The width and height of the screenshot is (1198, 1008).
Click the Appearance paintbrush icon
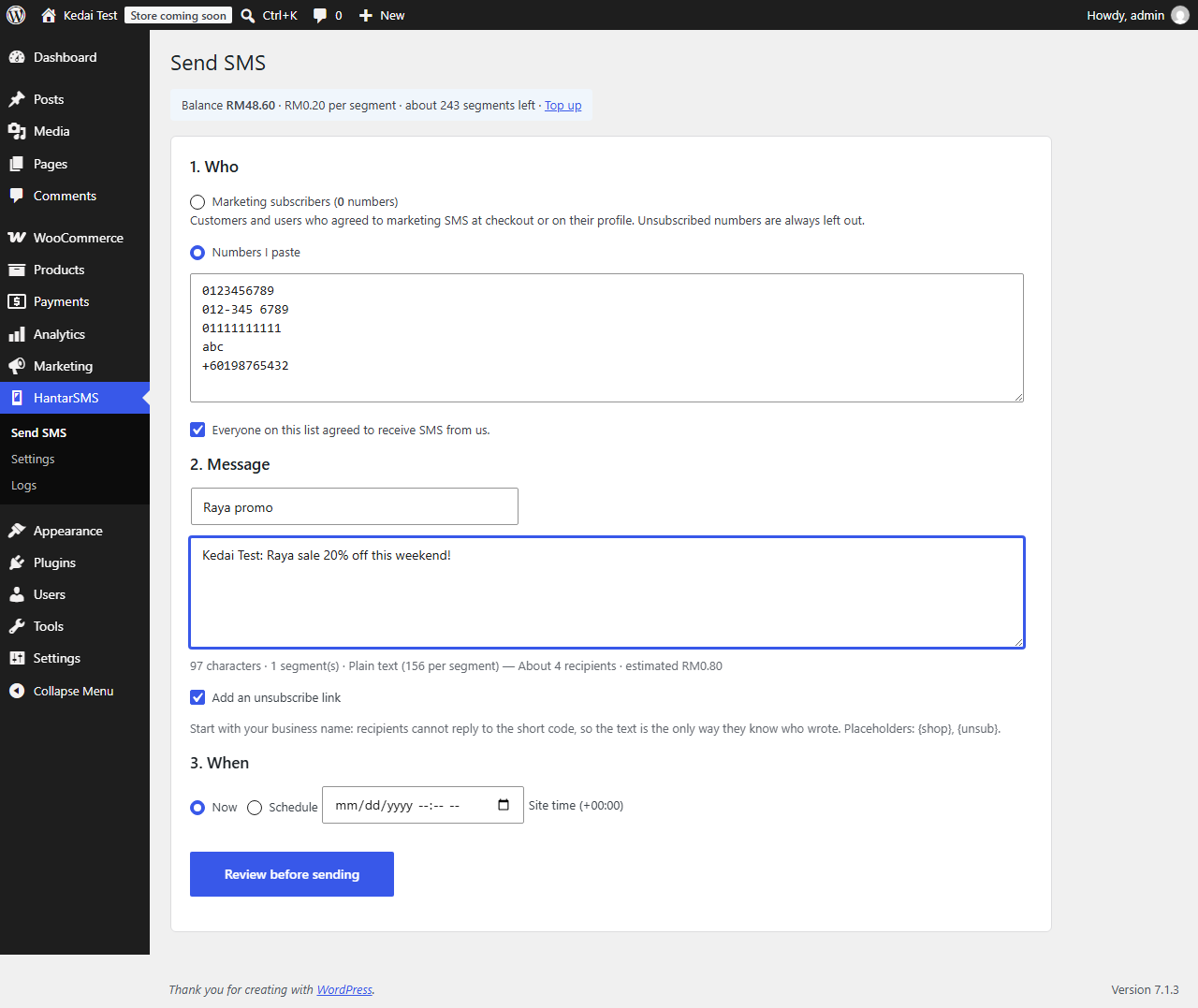17,531
